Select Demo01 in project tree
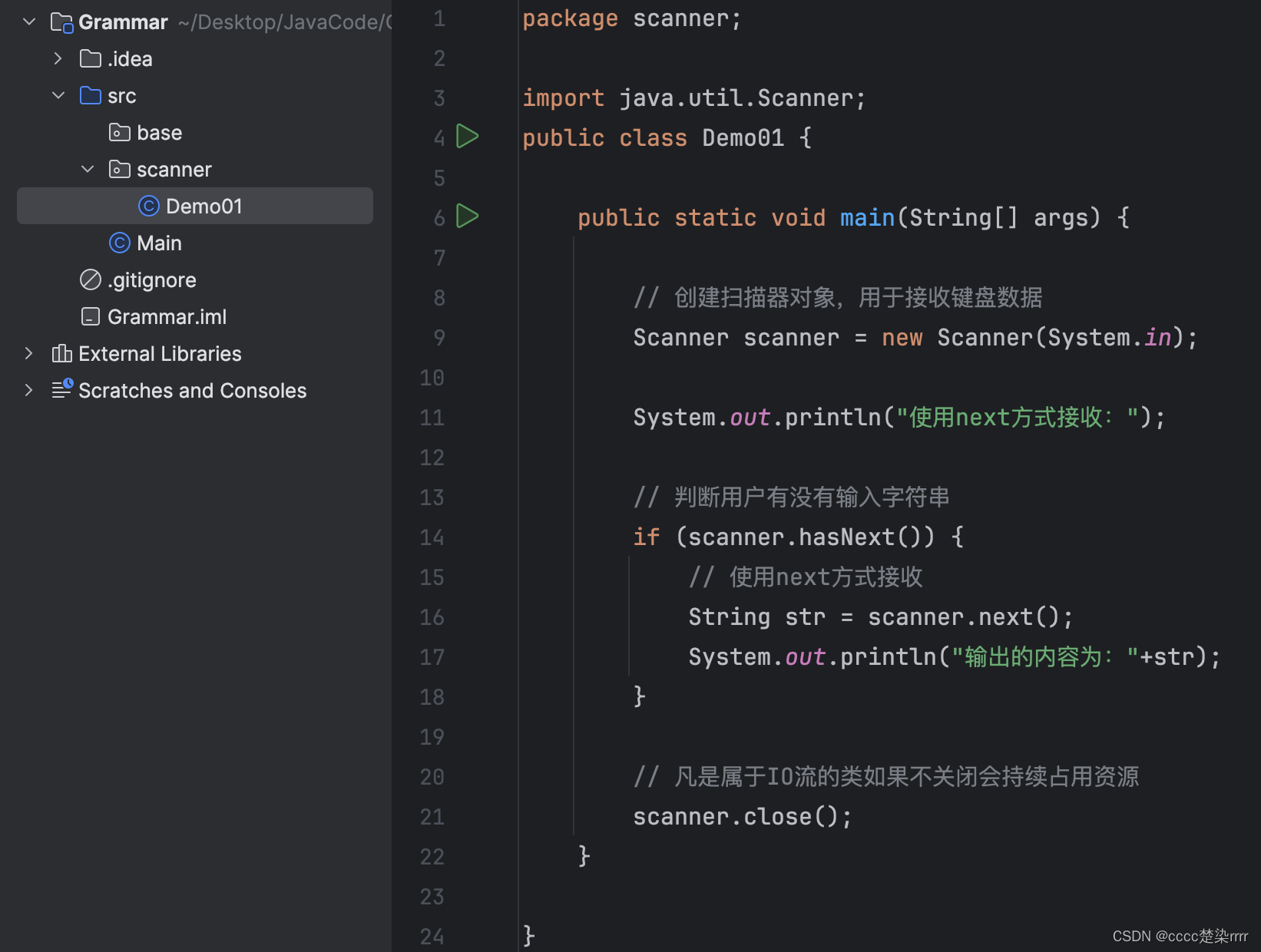 point(195,206)
